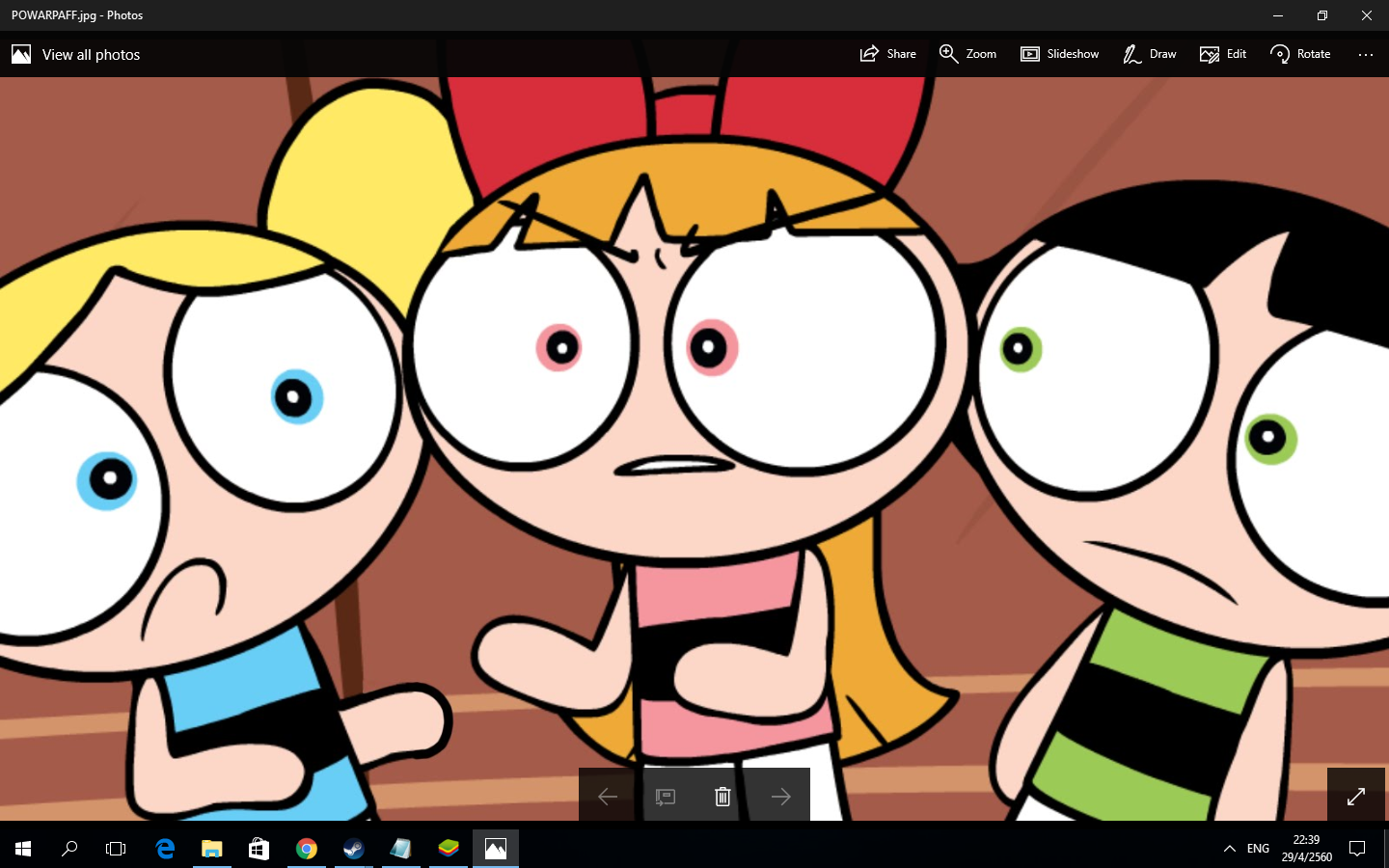Image resolution: width=1389 pixels, height=868 pixels.
Task: Open the taskbar app right of Steam
Action: click(x=401, y=849)
